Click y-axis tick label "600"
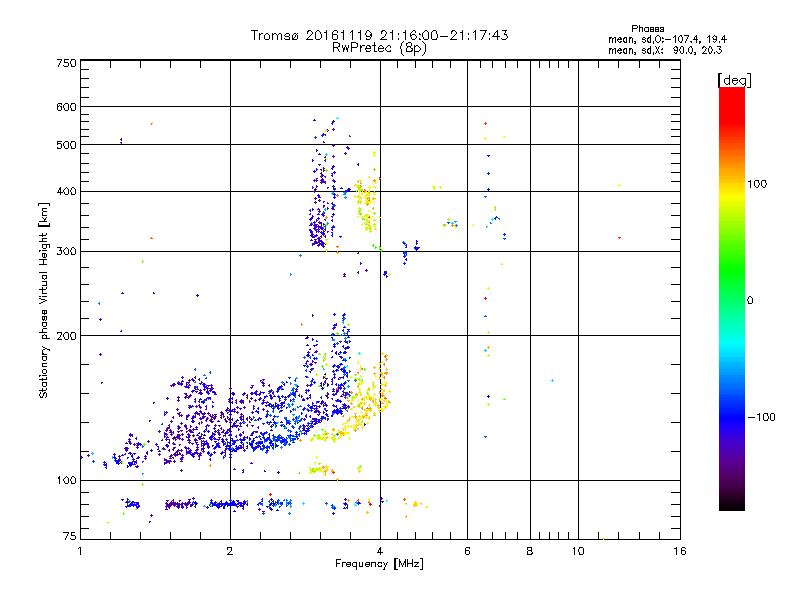This screenshot has width=800, height=600. click(66, 107)
